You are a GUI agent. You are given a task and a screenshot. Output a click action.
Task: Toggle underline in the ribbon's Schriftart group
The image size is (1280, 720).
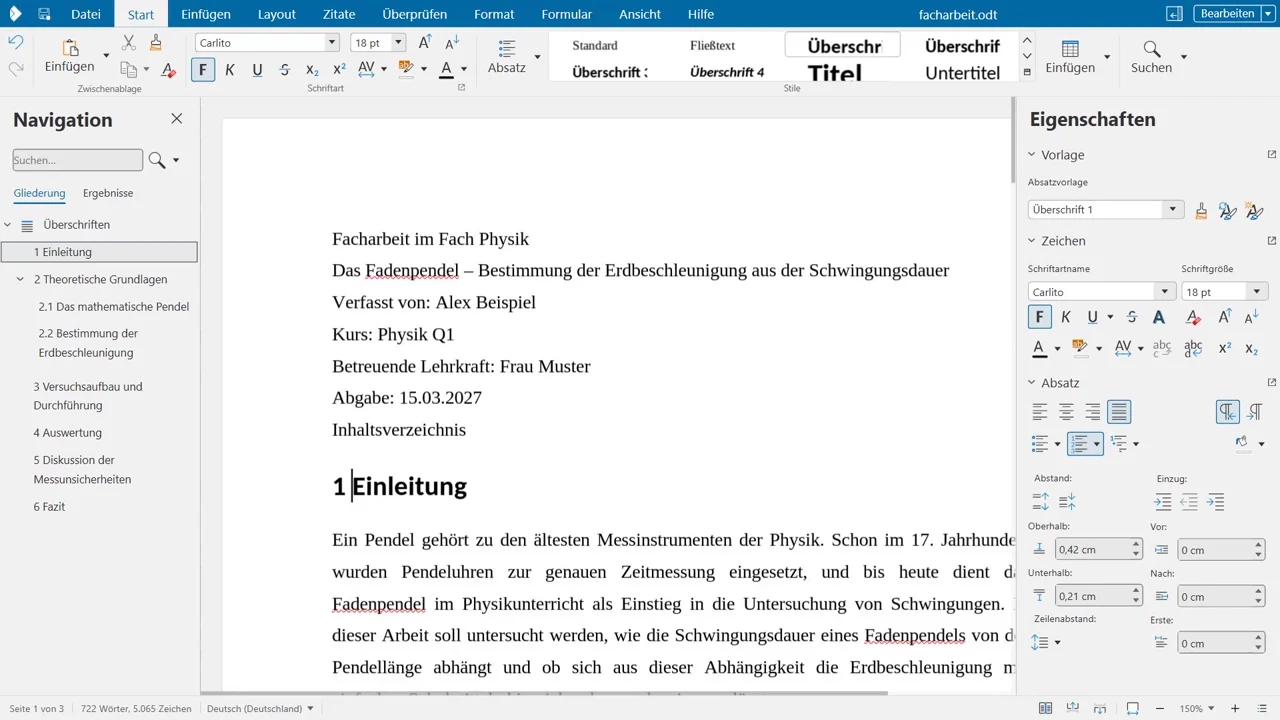[257, 69]
